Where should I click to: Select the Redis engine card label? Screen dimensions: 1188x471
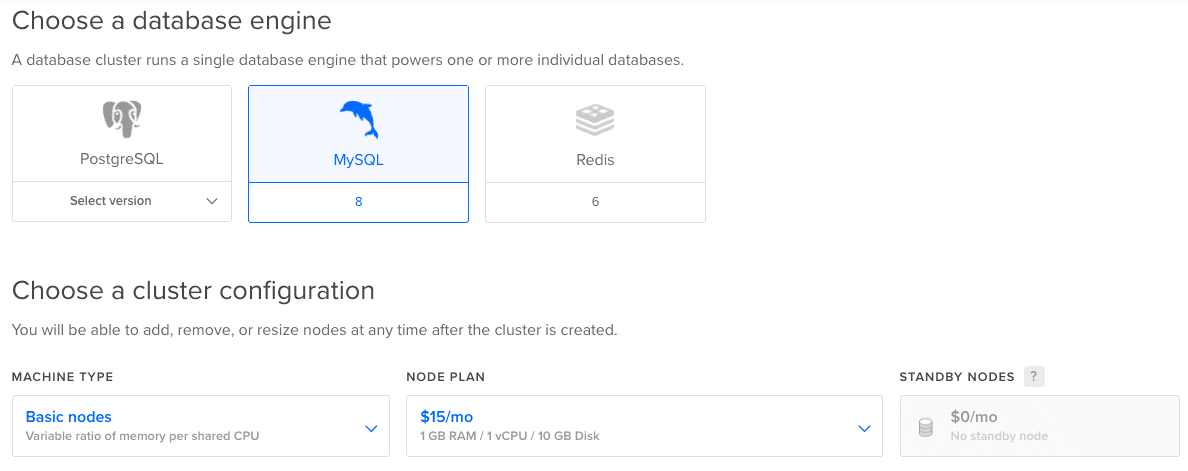pos(595,161)
